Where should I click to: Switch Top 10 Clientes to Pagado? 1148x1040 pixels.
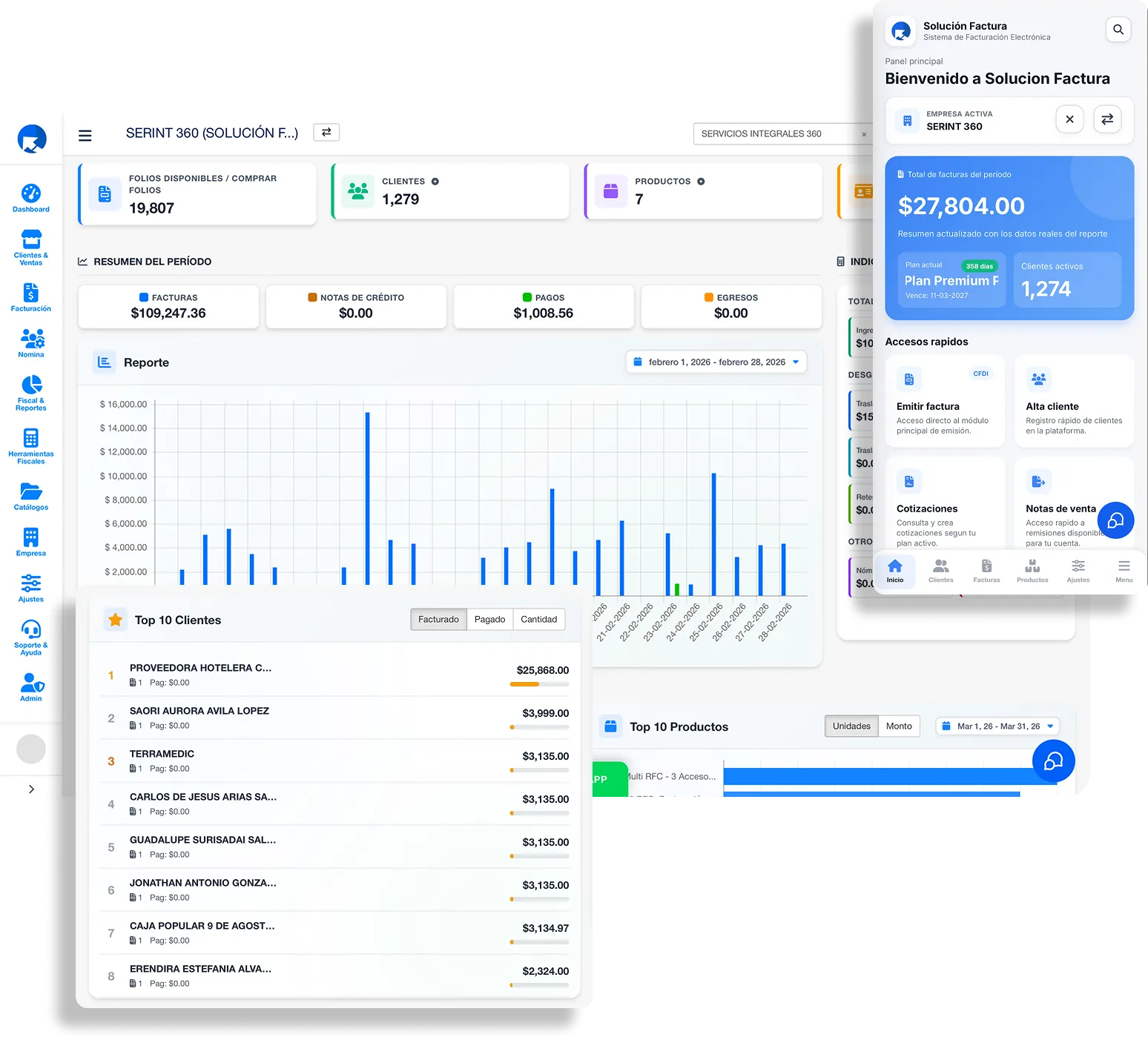click(489, 619)
